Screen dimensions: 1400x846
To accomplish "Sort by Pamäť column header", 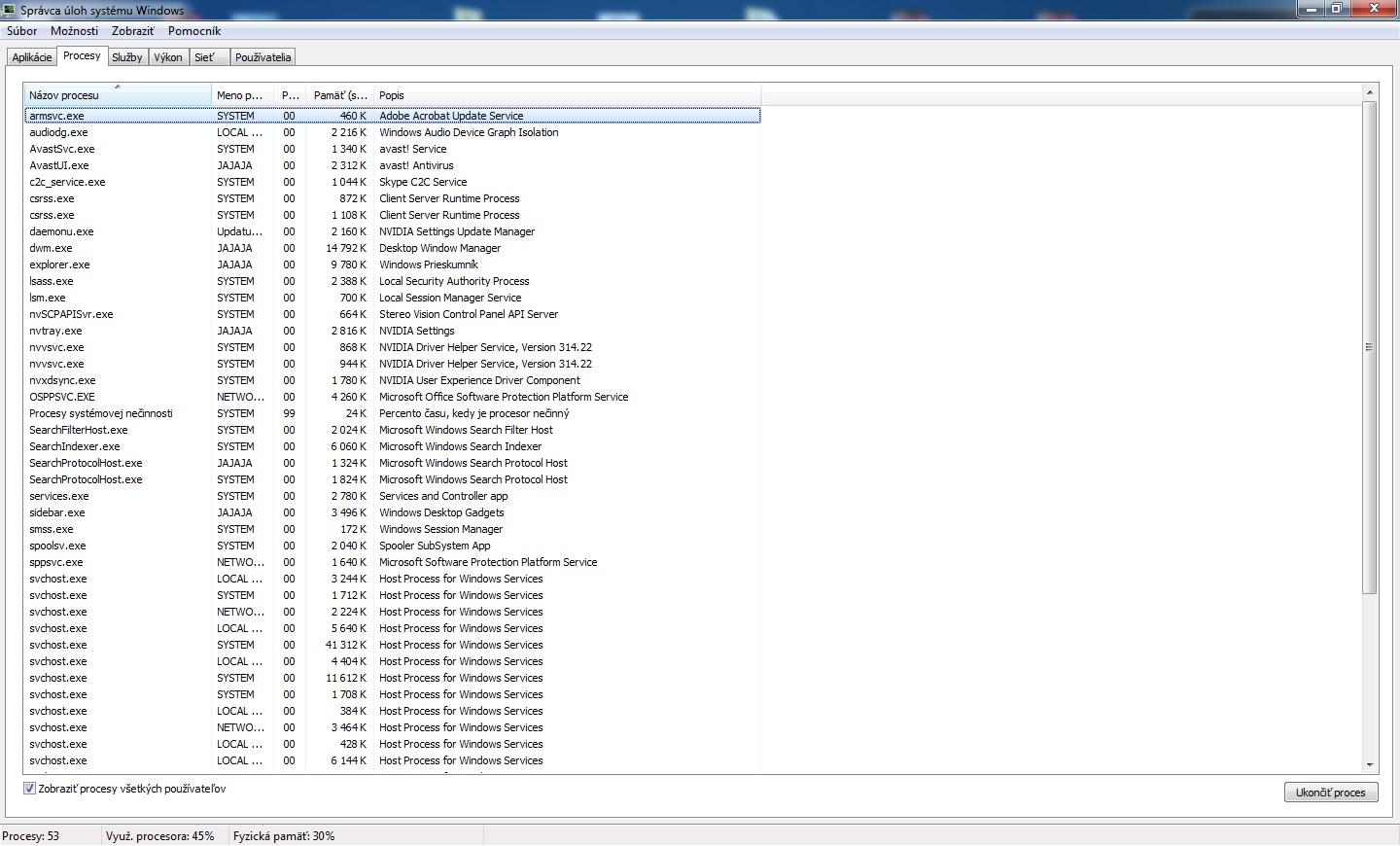I will click(x=339, y=95).
